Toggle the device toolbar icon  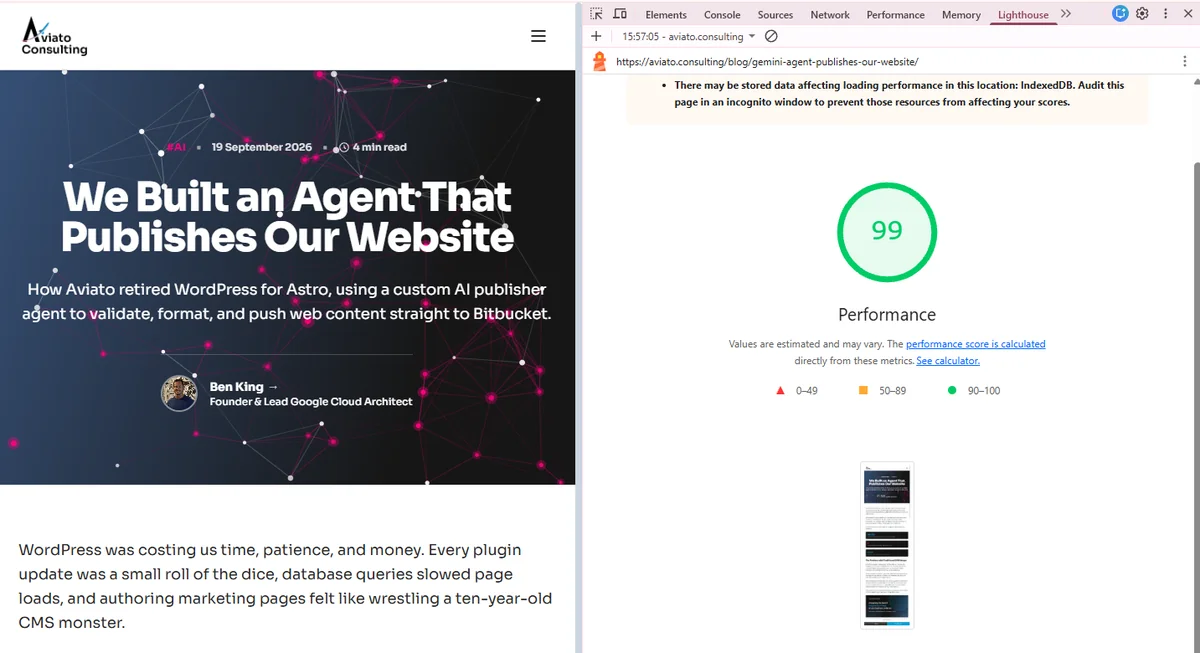(x=620, y=14)
